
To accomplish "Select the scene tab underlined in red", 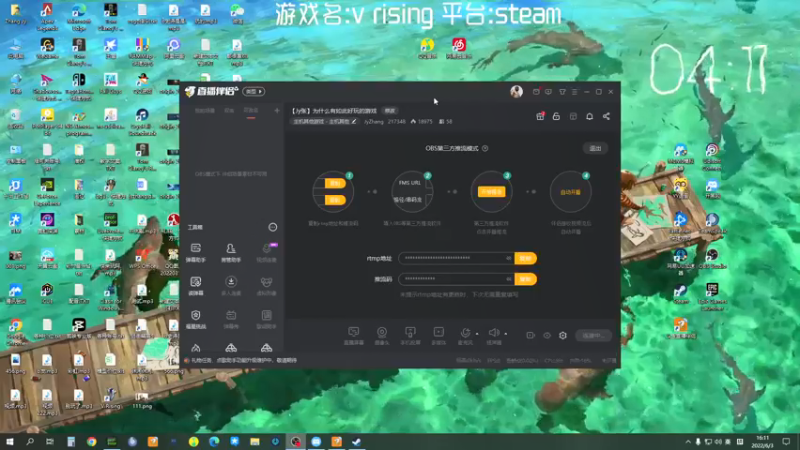I will click(x=251, y=111).
